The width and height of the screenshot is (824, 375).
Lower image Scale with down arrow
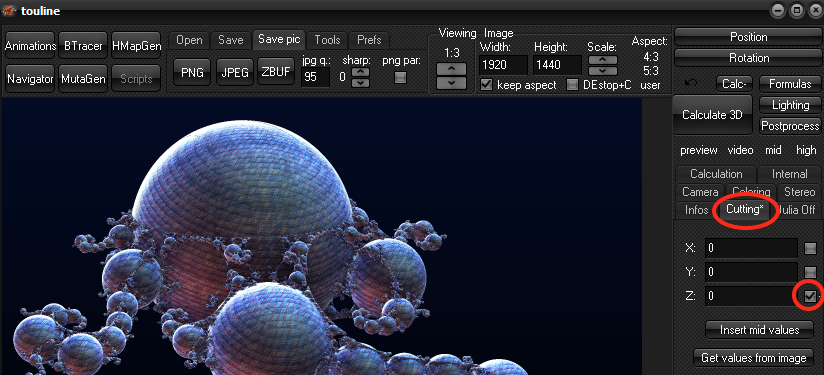[x=602, y=70]
